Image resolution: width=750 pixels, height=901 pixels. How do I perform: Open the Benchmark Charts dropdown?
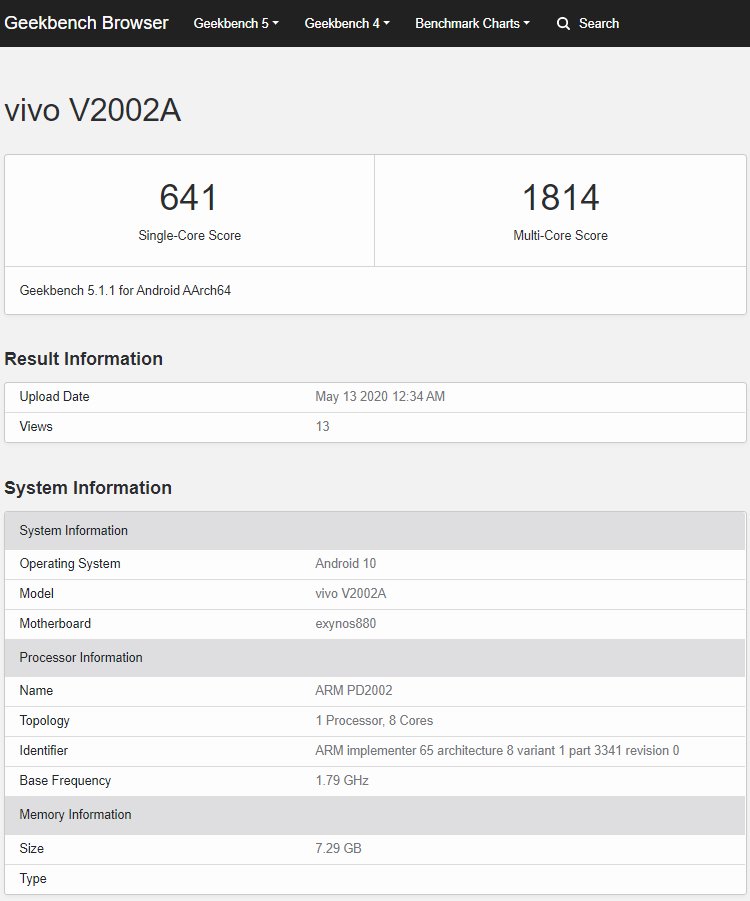click(x=472, y=24)
